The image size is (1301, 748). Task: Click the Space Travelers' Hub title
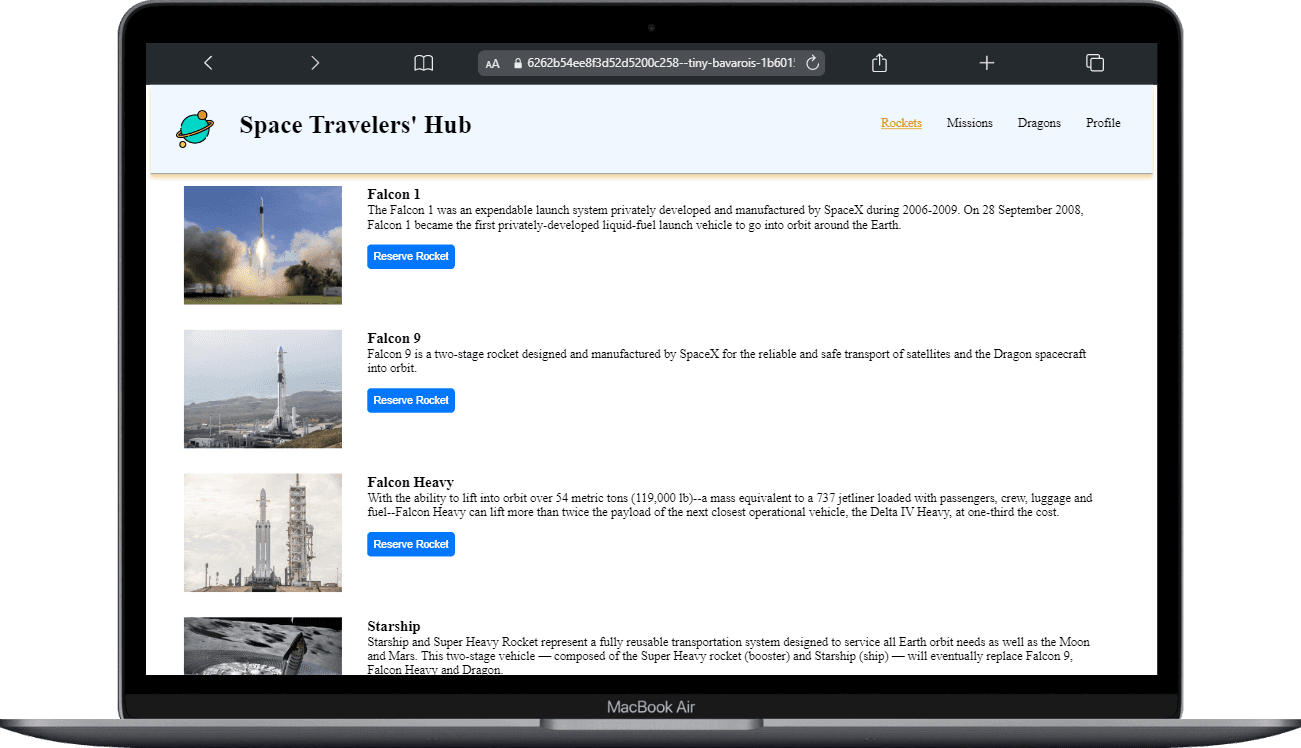[x=355, y=125]
